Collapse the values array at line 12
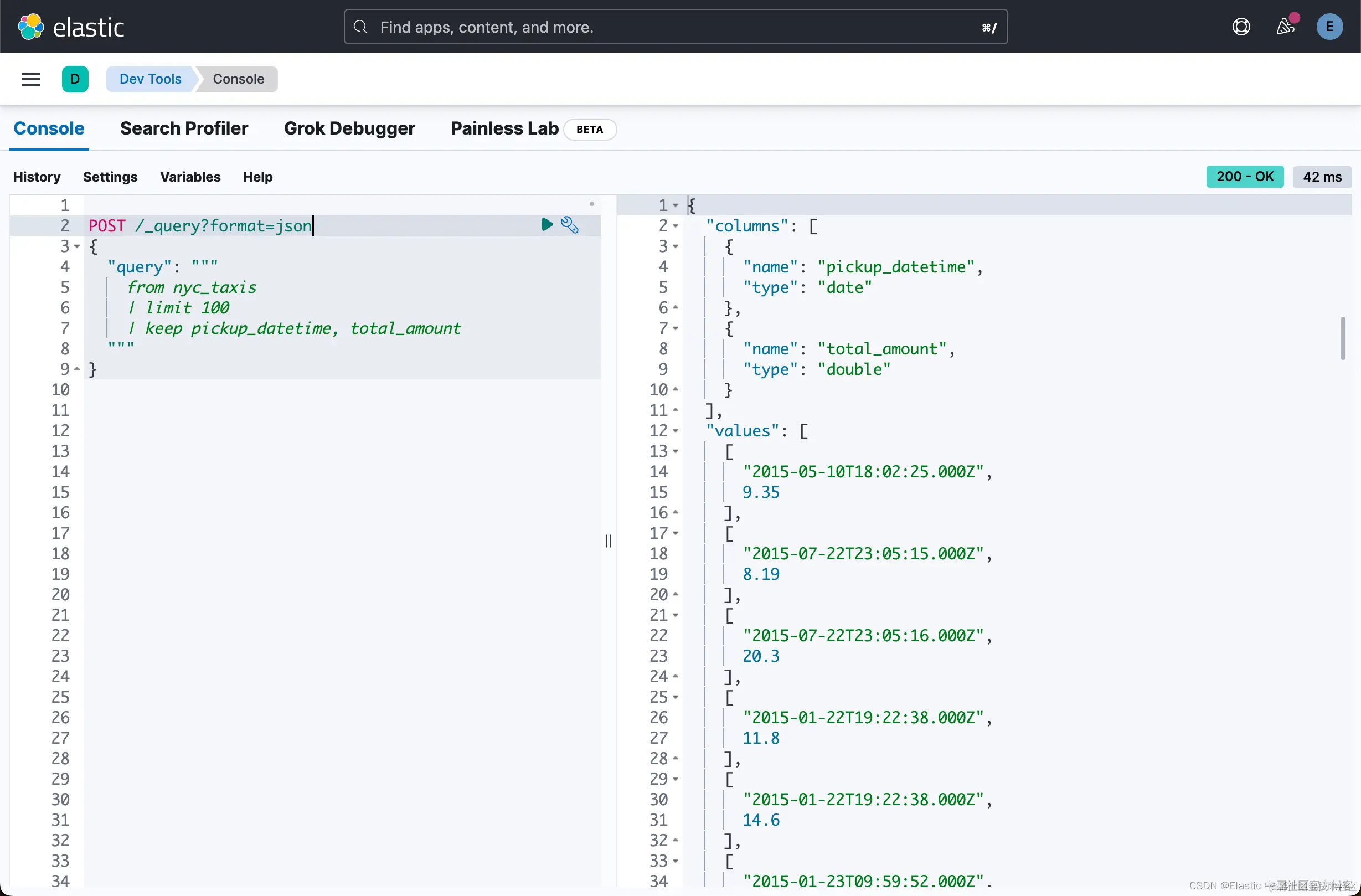This screenshot has width=1361, height=896. click(x=677, y=431)
